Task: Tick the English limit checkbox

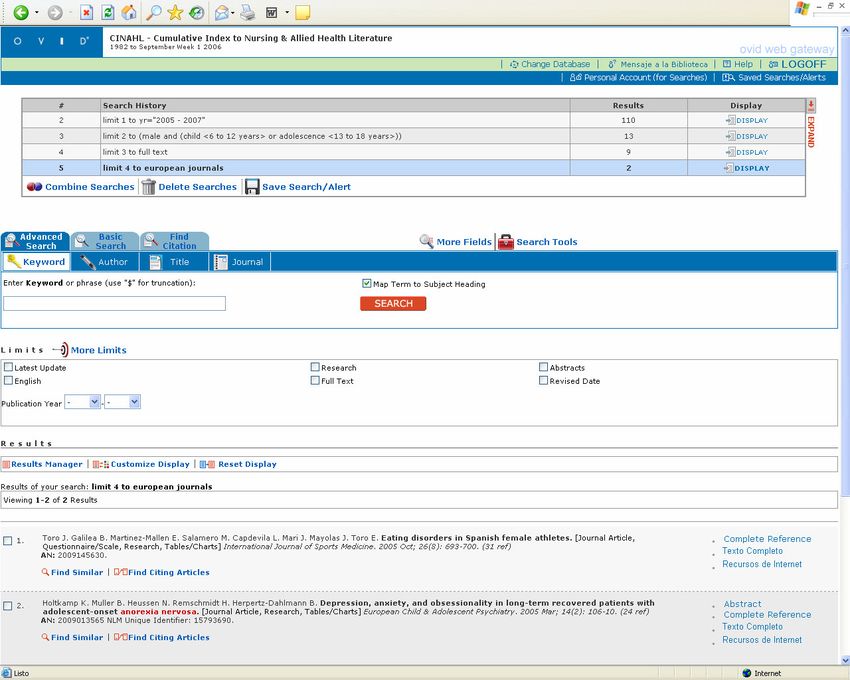Action: [9, 381]
